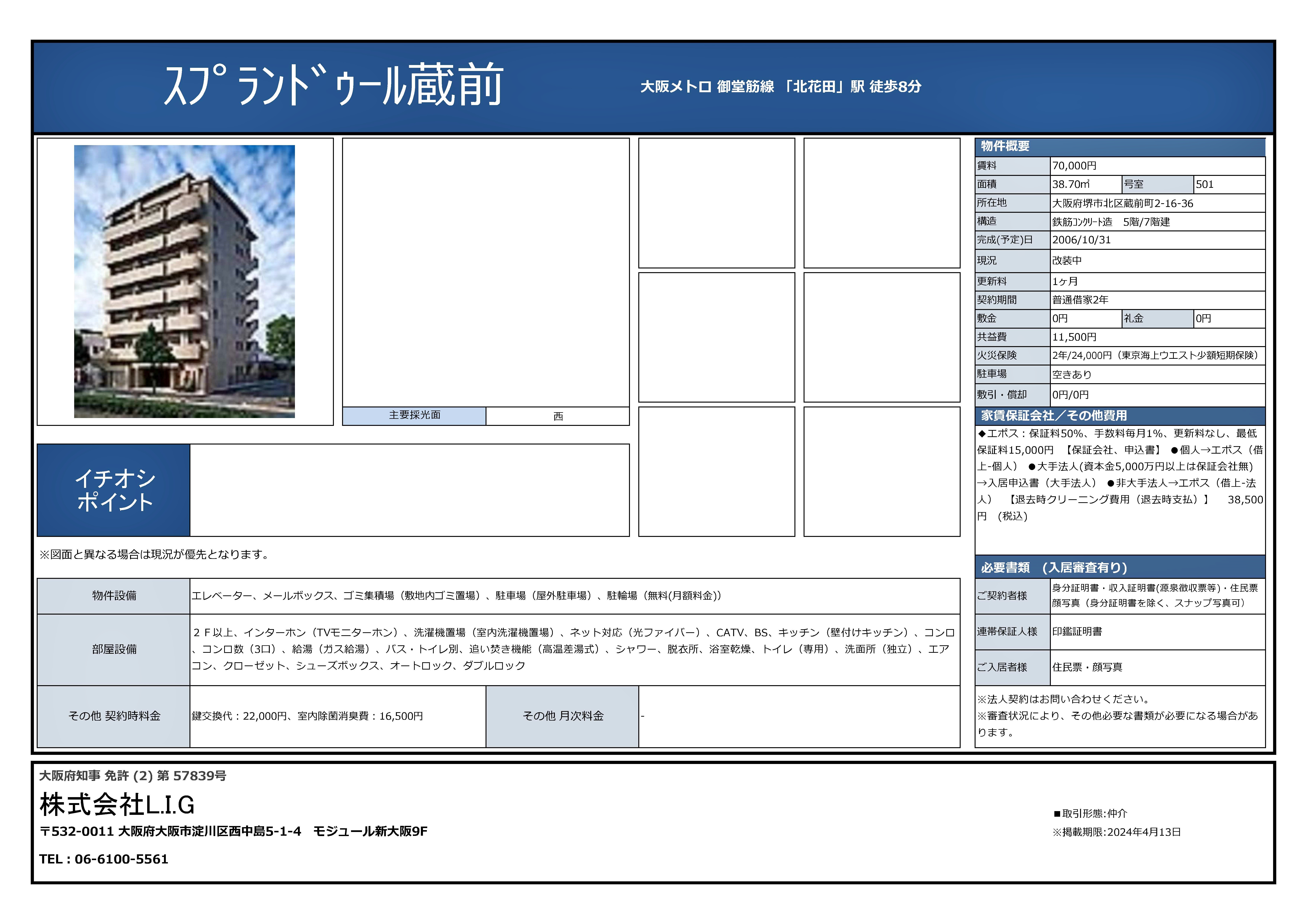Click the 敷金 value 0円
This screenshot has width=1307, height=924.
pyautogui.click(x=1060, y=319)
